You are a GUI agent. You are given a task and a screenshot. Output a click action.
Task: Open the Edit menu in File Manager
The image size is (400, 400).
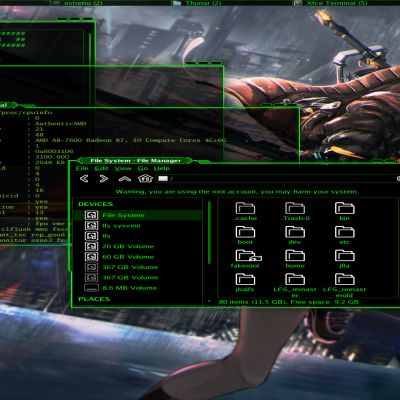(101, 168)
